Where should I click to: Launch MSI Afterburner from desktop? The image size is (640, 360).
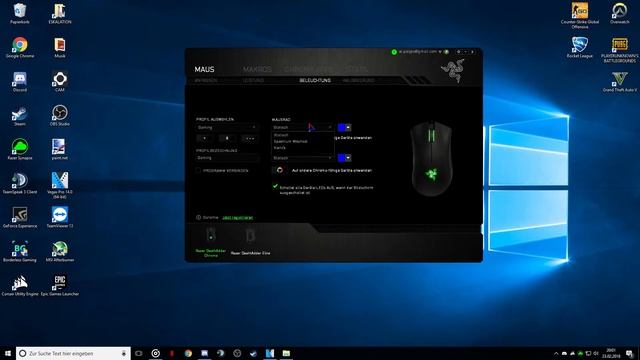pos(60,251)
